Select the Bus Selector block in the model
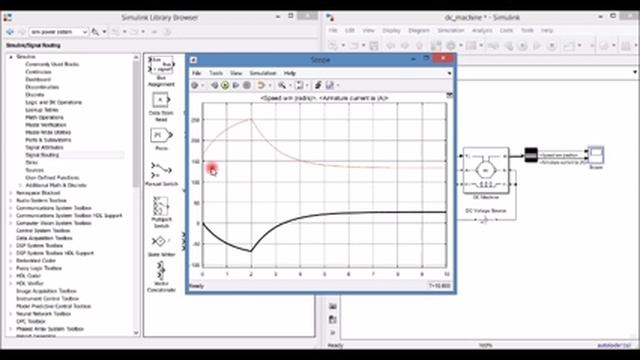Viewport: 640px width, 360px height. pos(531,155)
